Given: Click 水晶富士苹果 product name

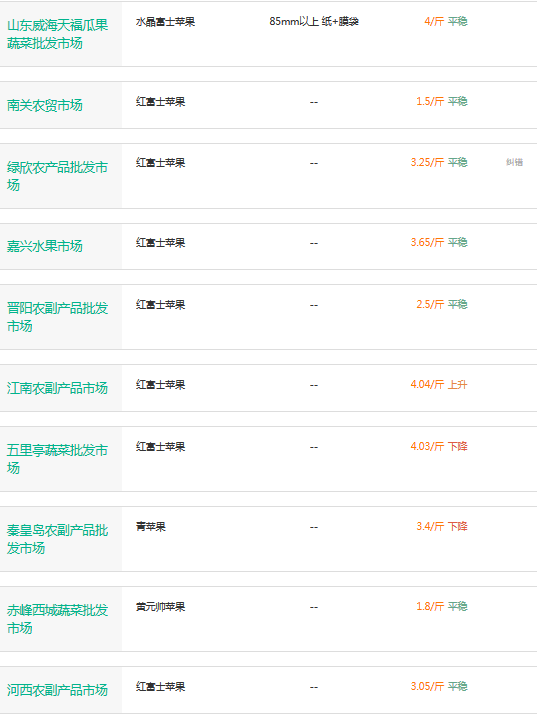Looking at the screenshot, I should [165, 22].
